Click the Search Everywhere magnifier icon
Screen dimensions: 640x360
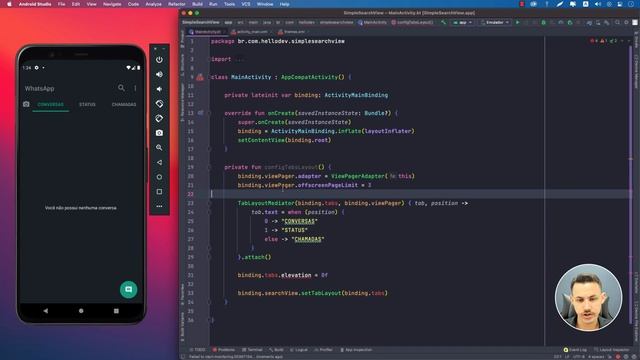click(x=618, y=22)
